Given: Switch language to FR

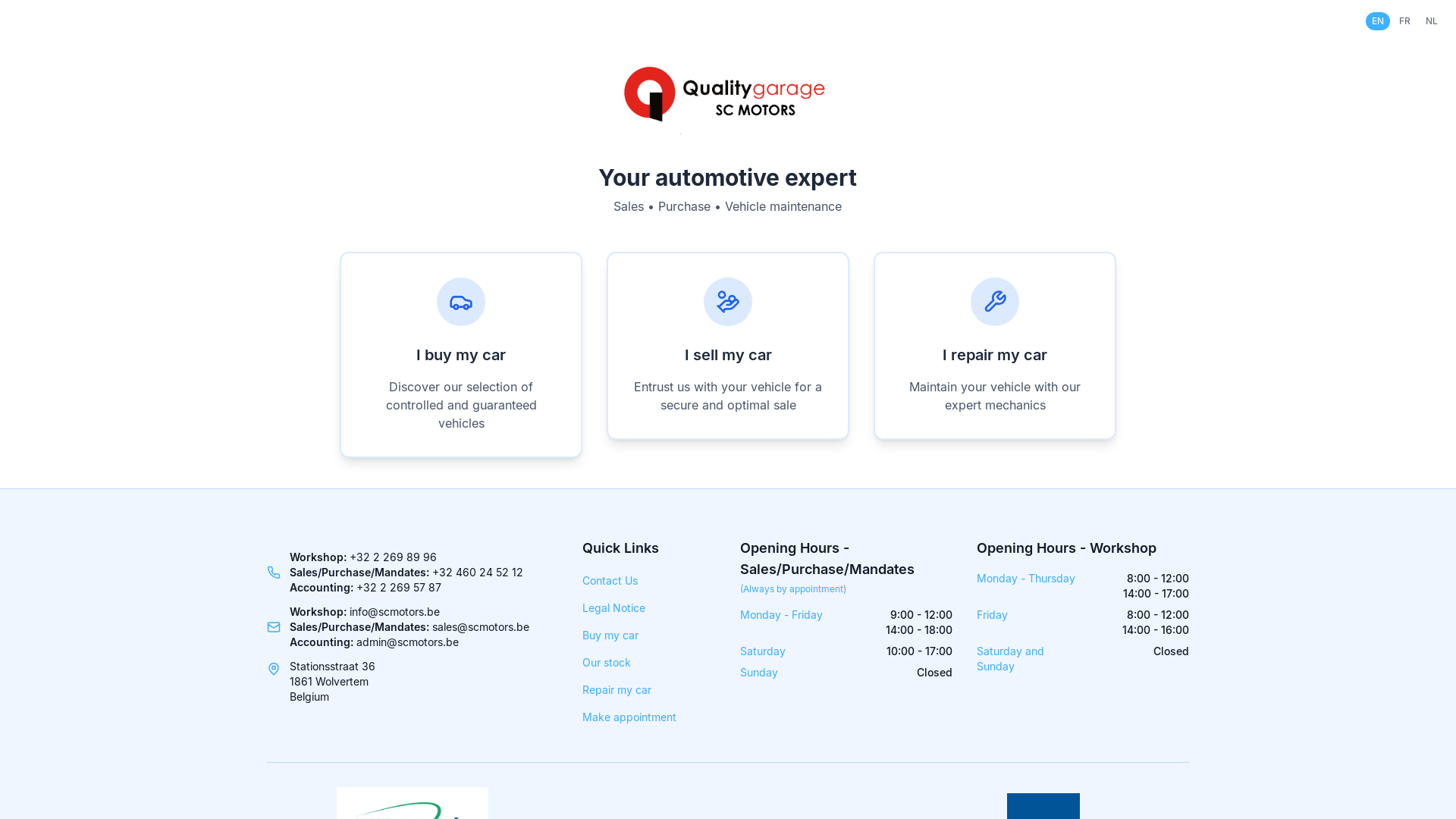Looking at the screenshot, I should click(x=1404, y=21).
